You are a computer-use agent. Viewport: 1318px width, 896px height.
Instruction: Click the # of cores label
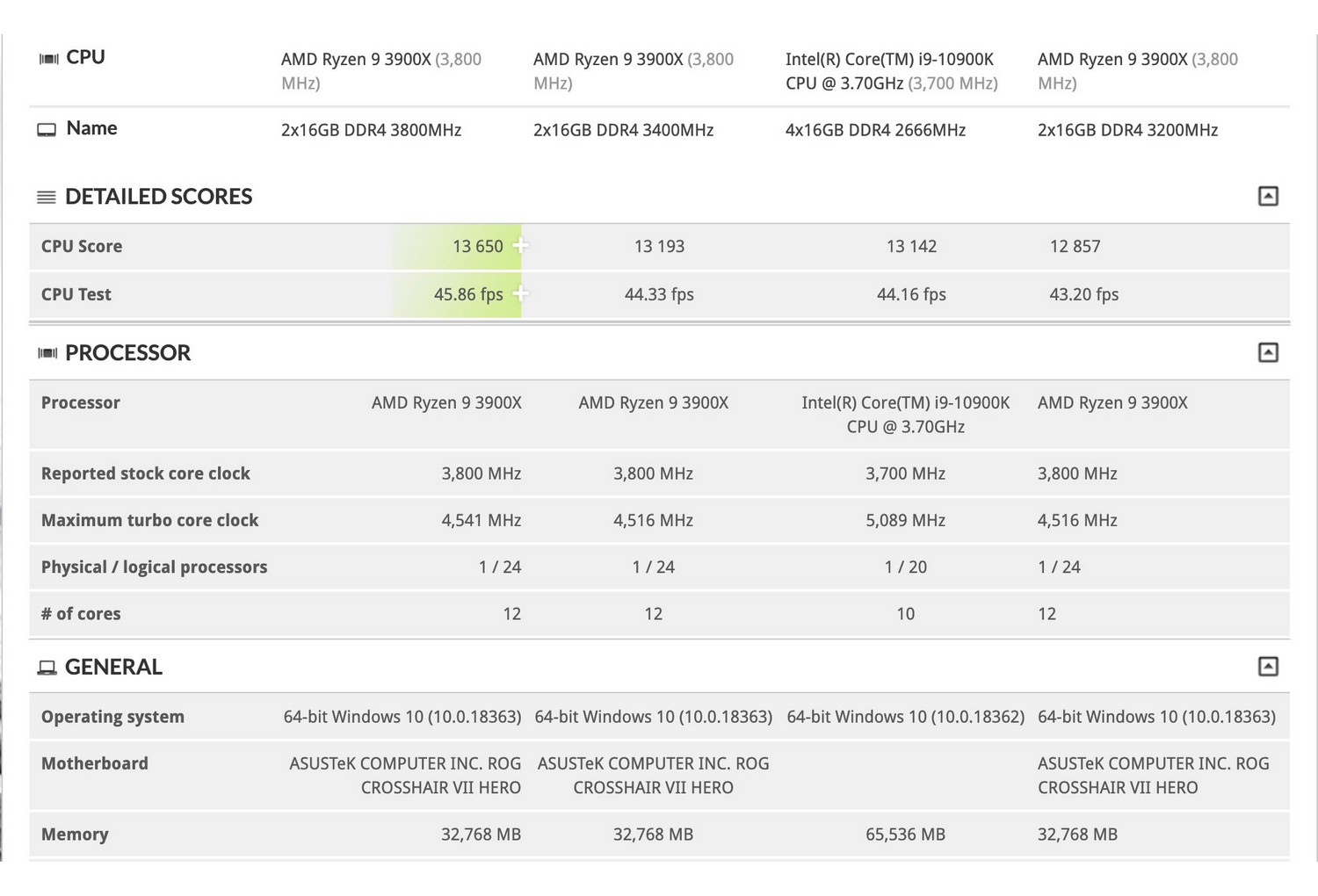[81, 614]
